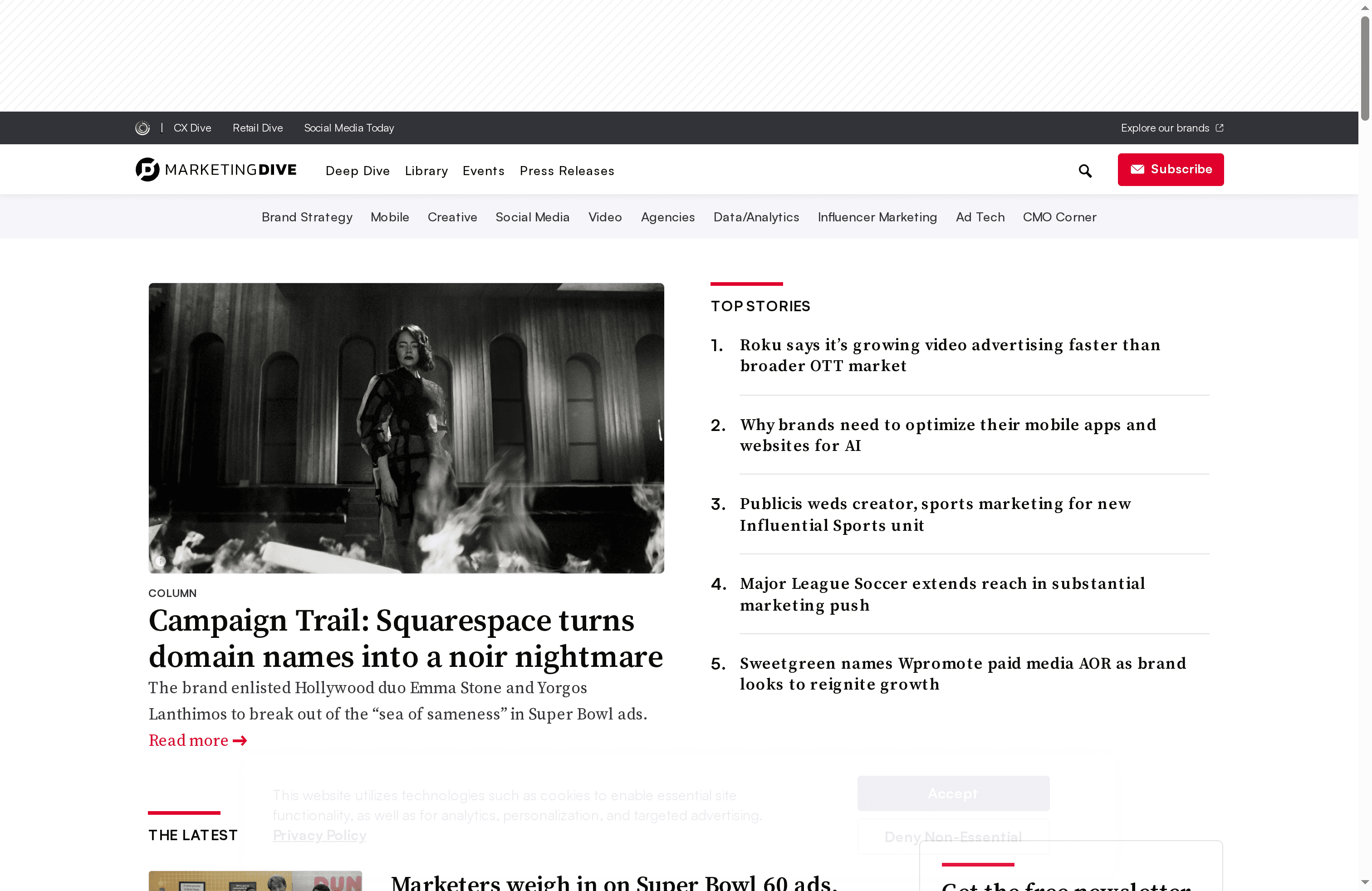Screen dimensions: 1372x891
Task: Click the Marketing Dive logo
Action: point(216,170)
